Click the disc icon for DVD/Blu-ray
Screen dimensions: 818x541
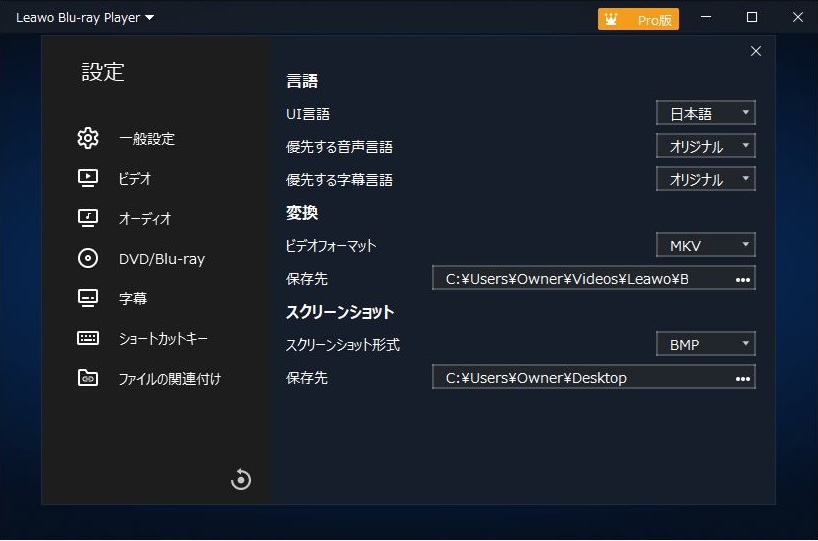tap(88, 258)
